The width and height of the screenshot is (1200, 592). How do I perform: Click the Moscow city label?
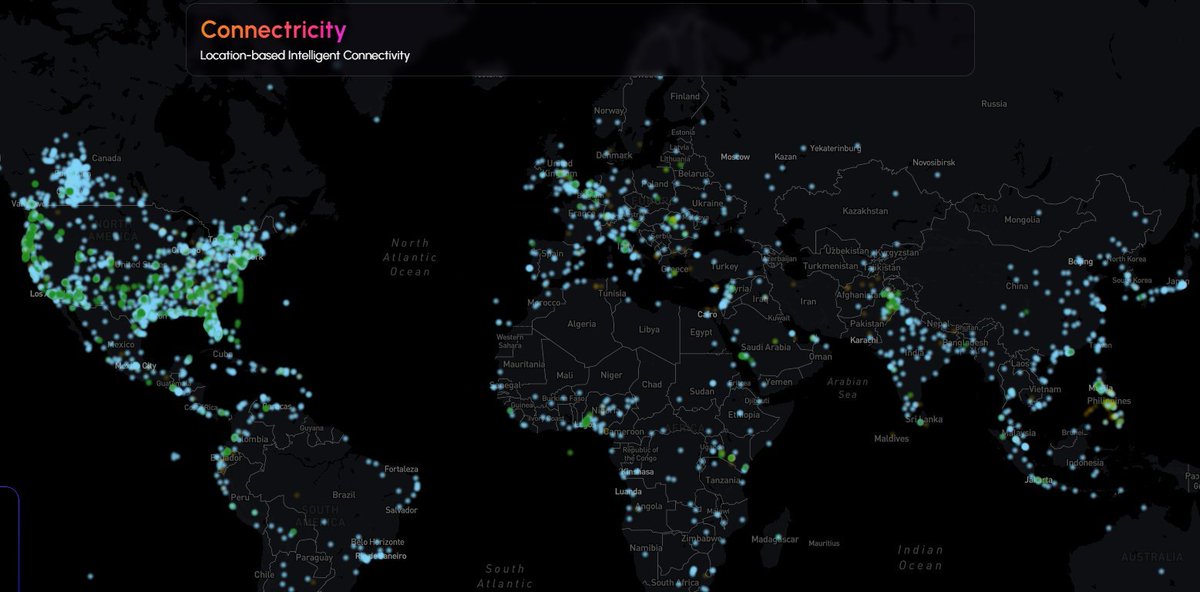pos(733,157)
